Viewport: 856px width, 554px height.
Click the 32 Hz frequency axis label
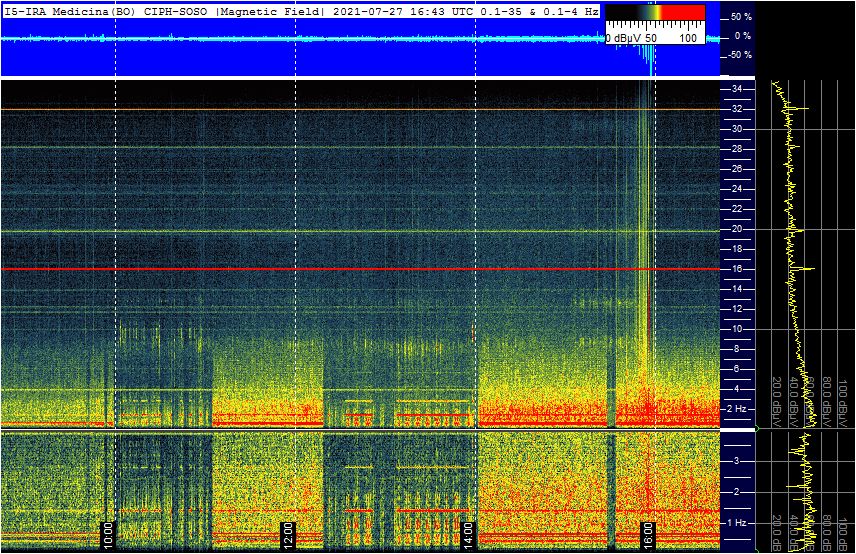coord(737,109)
